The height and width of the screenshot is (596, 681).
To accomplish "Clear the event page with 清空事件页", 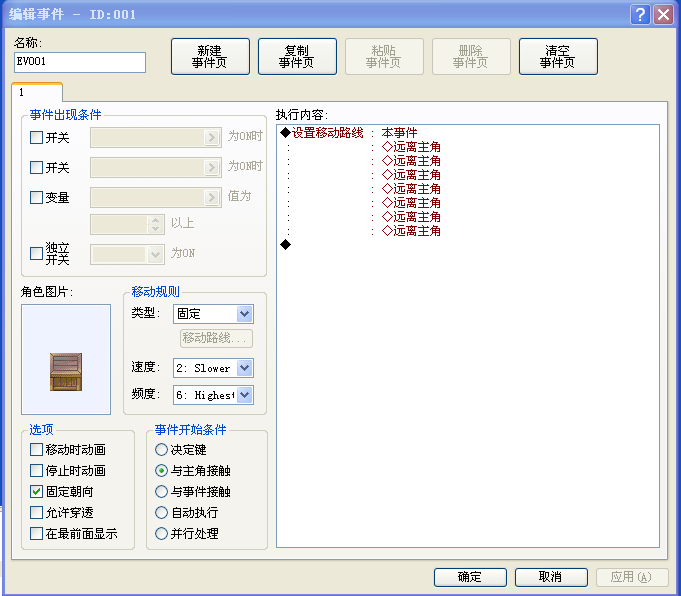I will pos(558,56).
